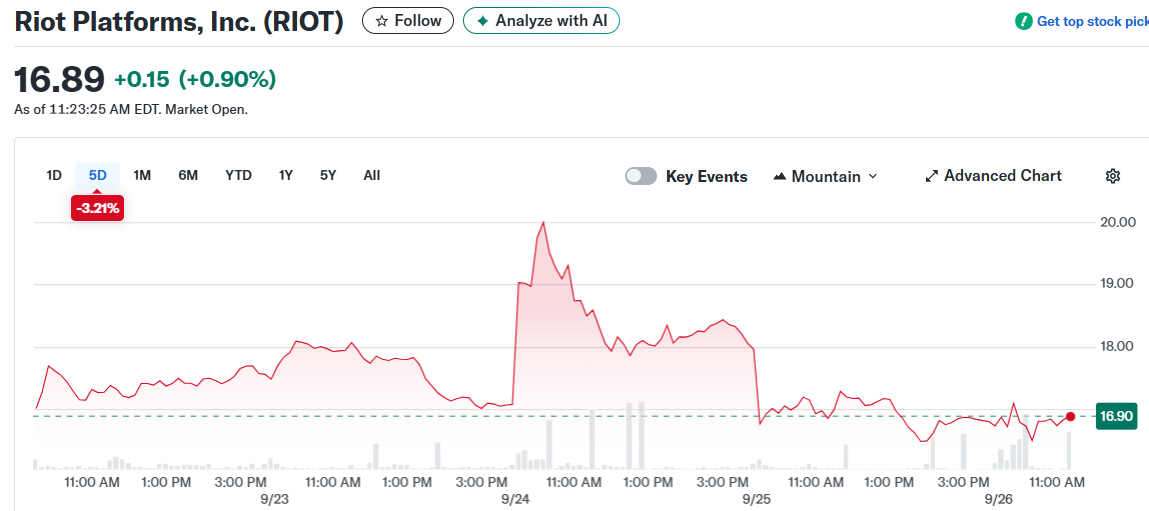Show the 5Y chart range
Screen dimensions: 1149x511
[x=328, y=175]
